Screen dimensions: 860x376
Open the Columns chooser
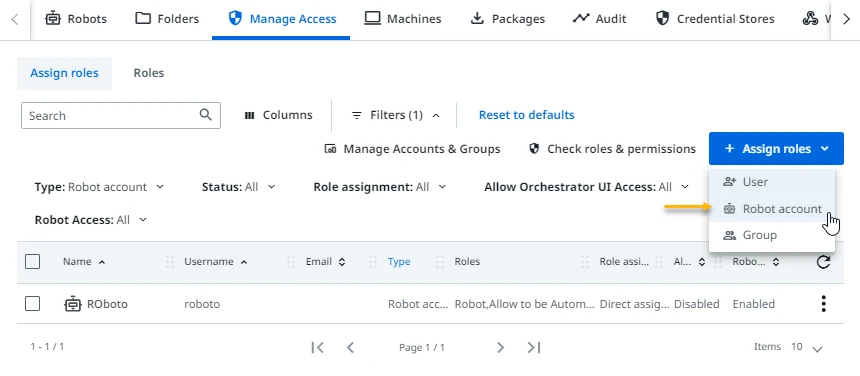(x=278, y=116)
